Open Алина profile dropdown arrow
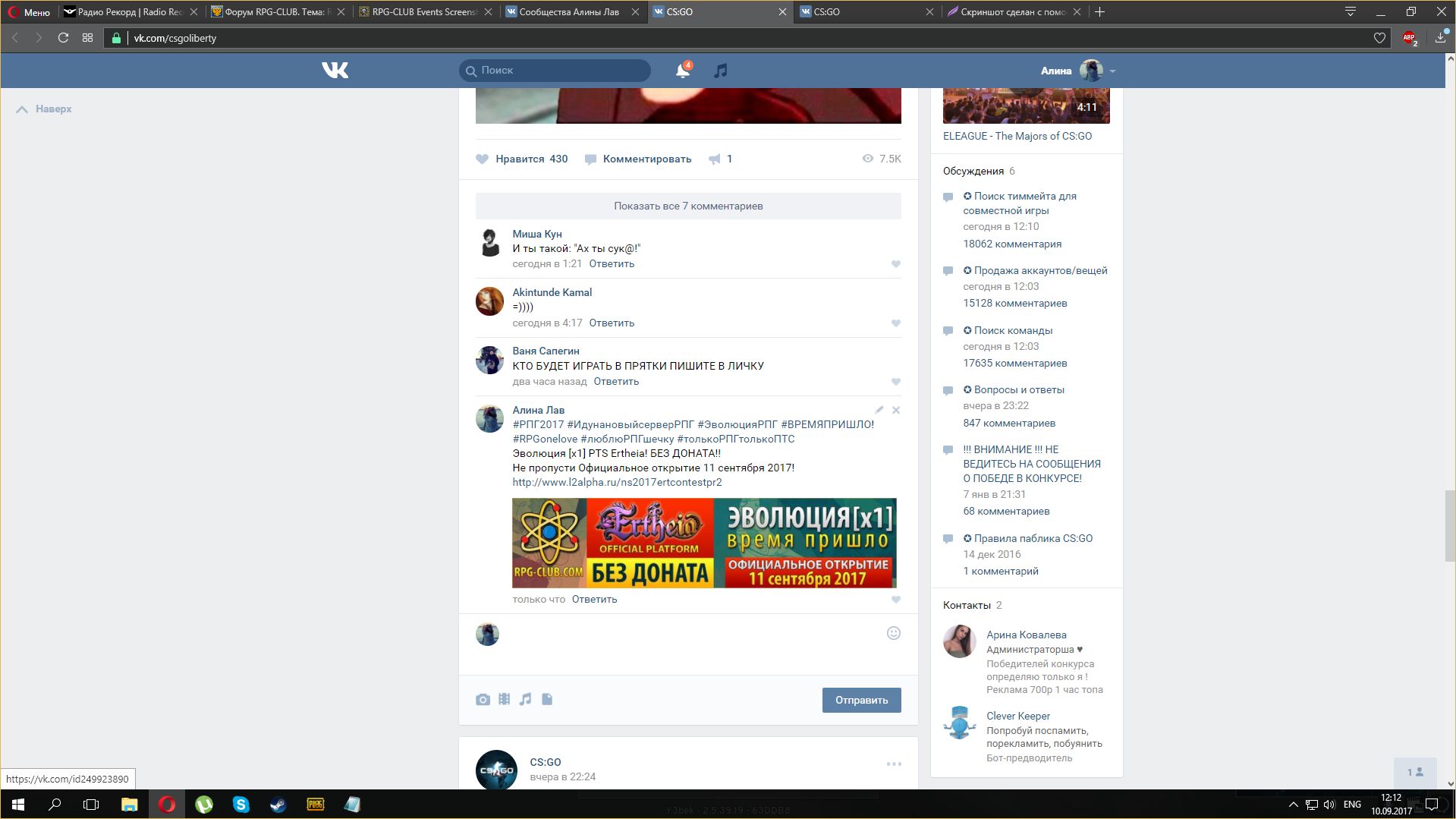The width and height of the screenshot is (1456, 819). (x=1112, y=71)
